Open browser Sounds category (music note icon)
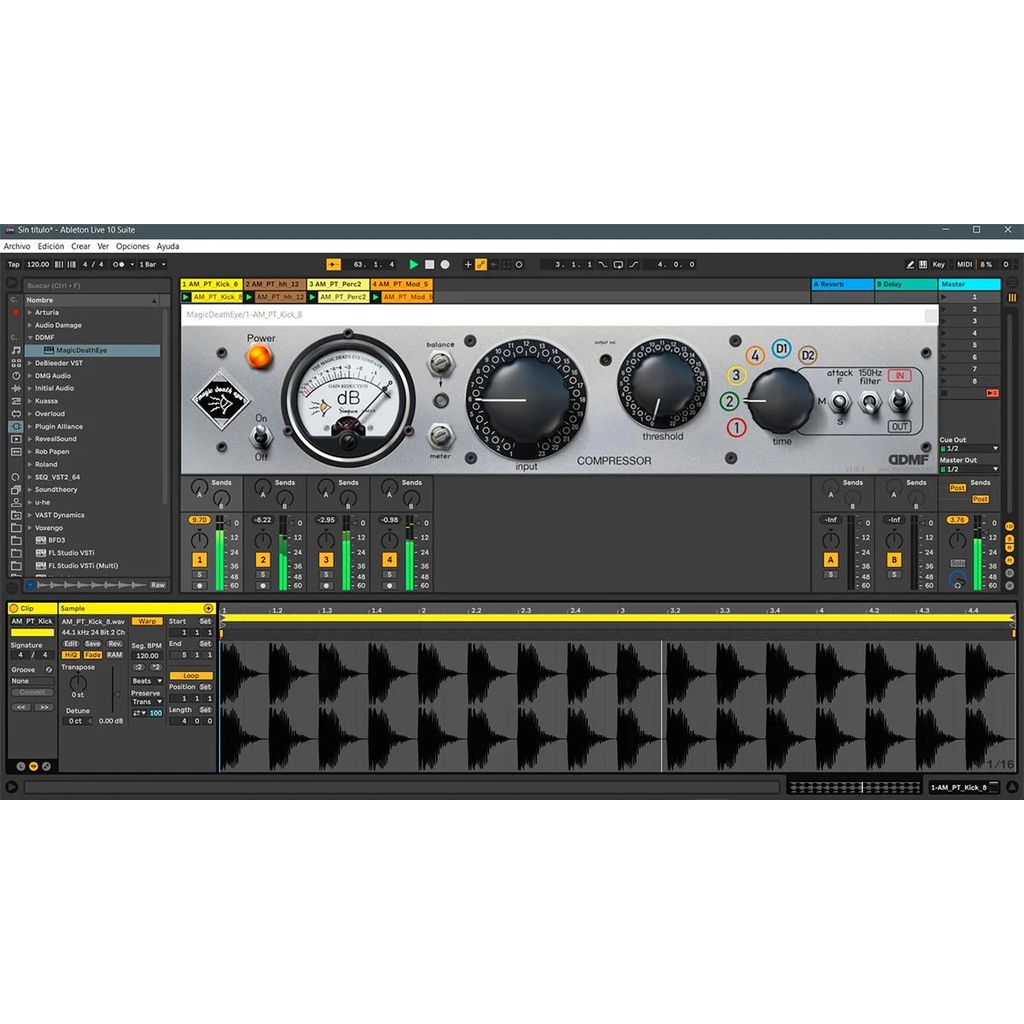Viewport: 1024px width, 1024px height. (16, 350)
